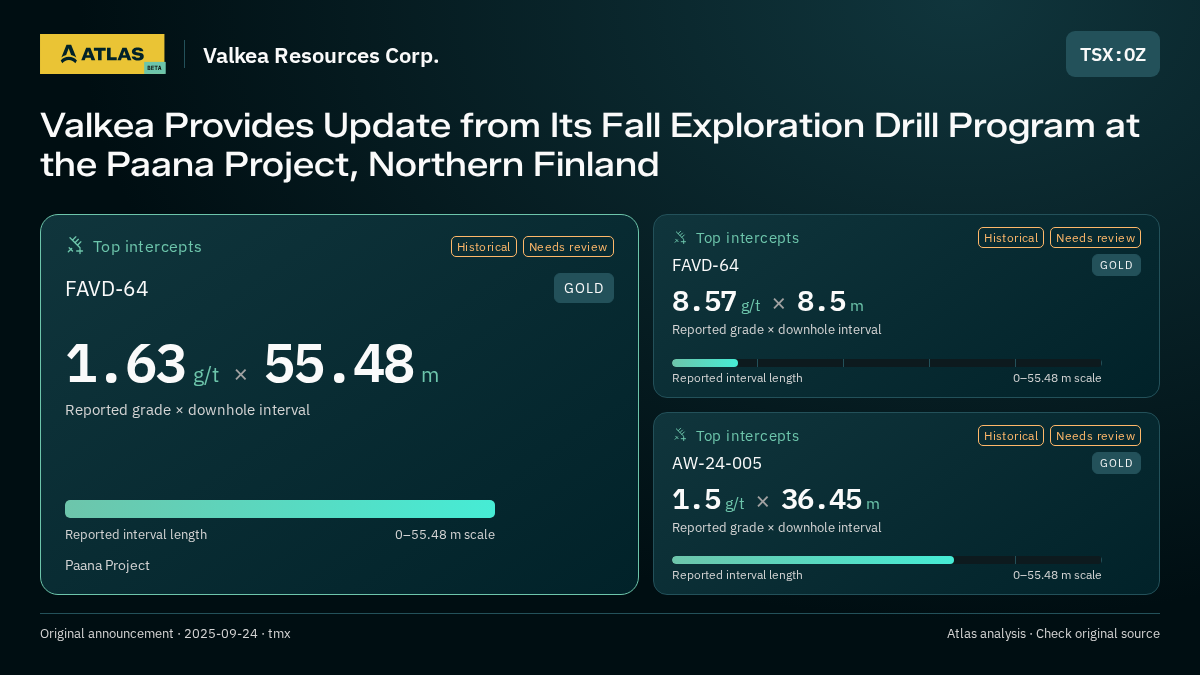The width and height of the screenshot is (1200, 675).
Task: Click the Original announcement 2025-09-24 tmx footer
Action: (x=165, y=633)
